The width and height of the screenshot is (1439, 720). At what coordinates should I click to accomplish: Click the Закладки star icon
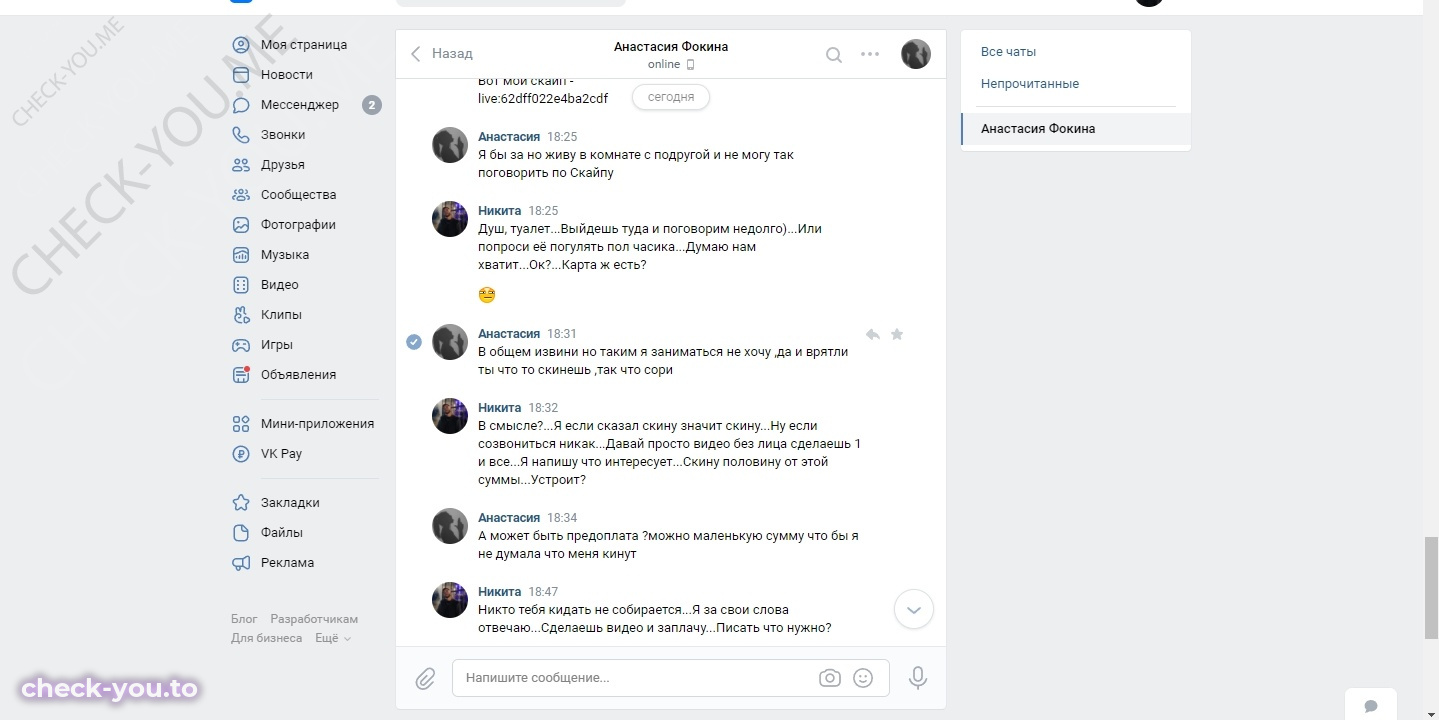point(241,503)
